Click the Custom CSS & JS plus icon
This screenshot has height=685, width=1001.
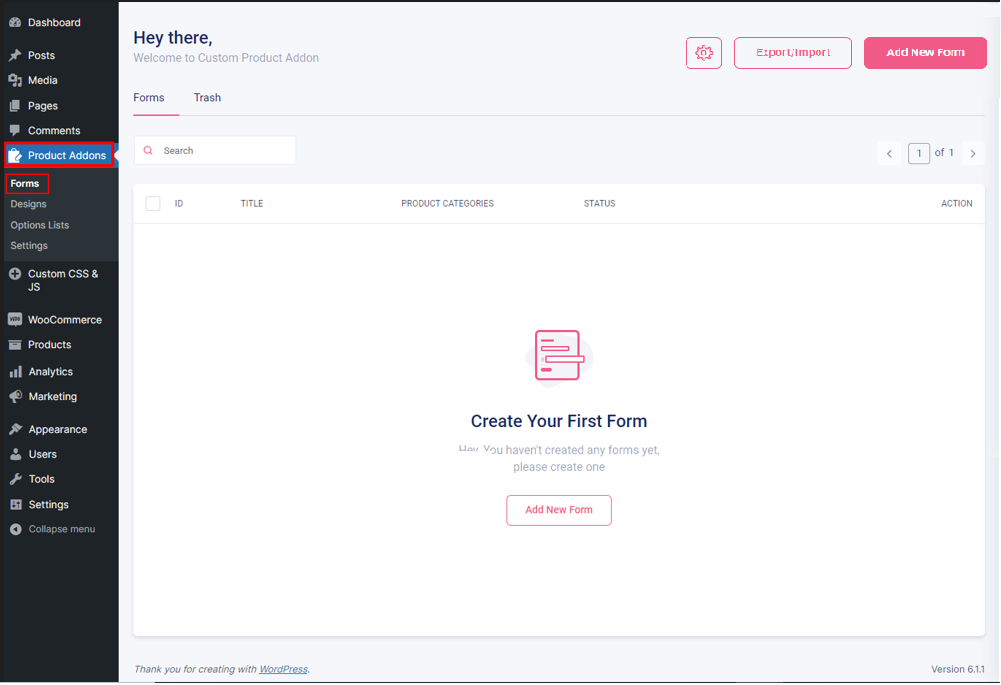(x=15, y=274)
